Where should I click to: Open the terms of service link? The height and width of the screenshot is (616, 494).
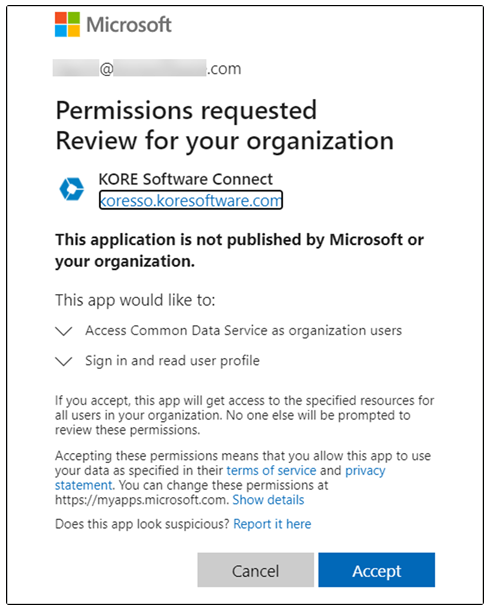click(271, 470)
